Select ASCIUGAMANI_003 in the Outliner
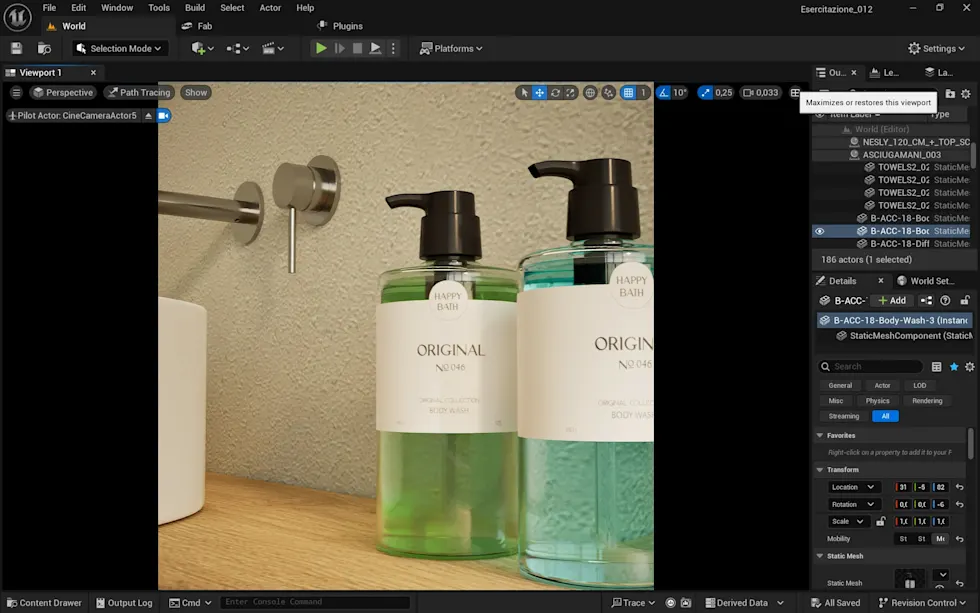Screen dimensions: 980x613 pyautogui.click(x=901, y=154)
